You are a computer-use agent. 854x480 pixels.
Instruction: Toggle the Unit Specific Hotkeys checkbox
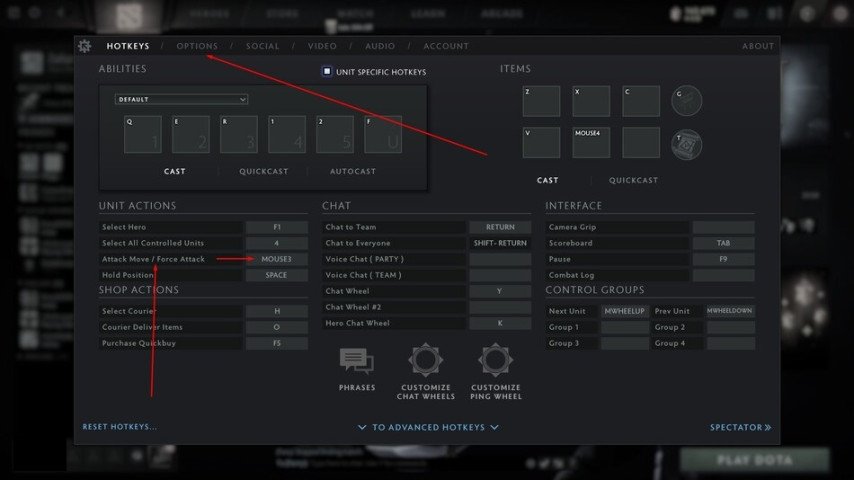coord(327,72)
